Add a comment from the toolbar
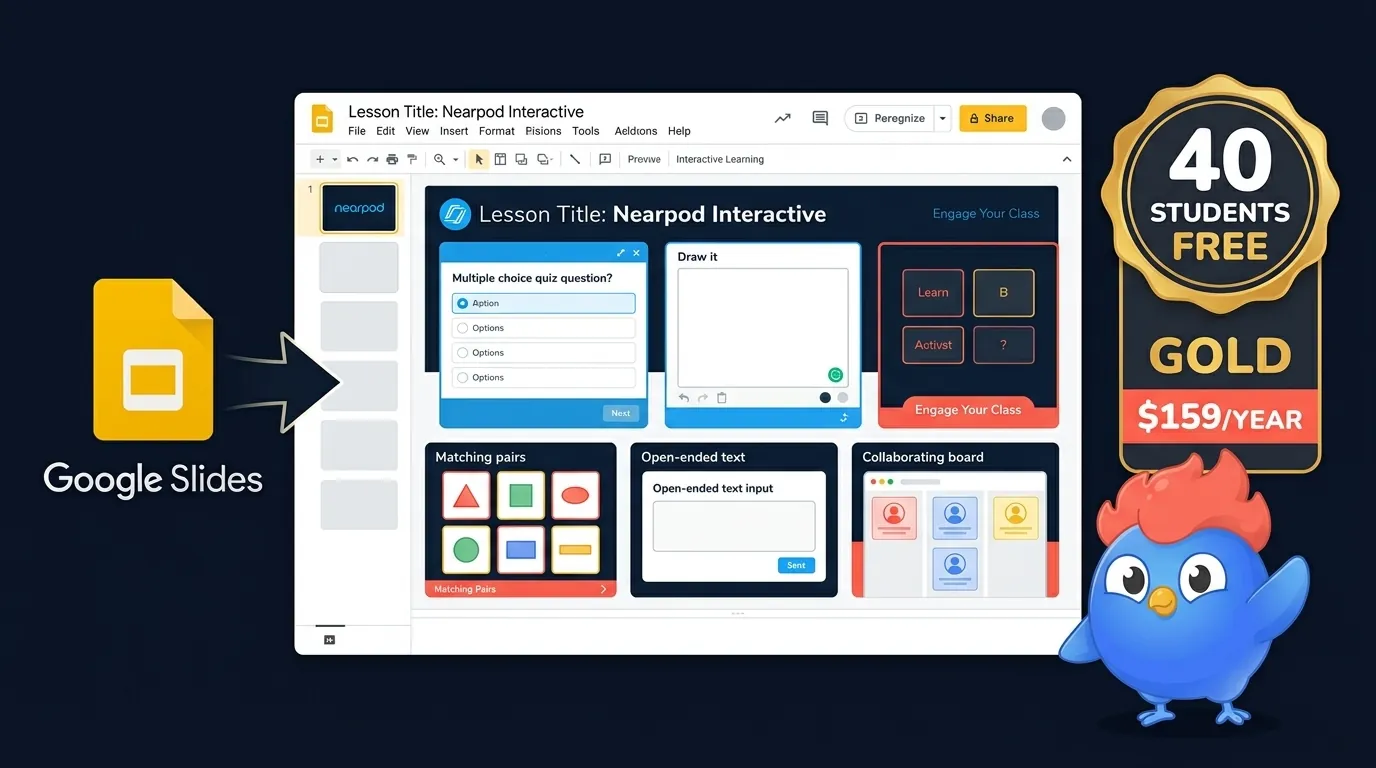The height and width of the screenshot is (768, 1376). 605,158
